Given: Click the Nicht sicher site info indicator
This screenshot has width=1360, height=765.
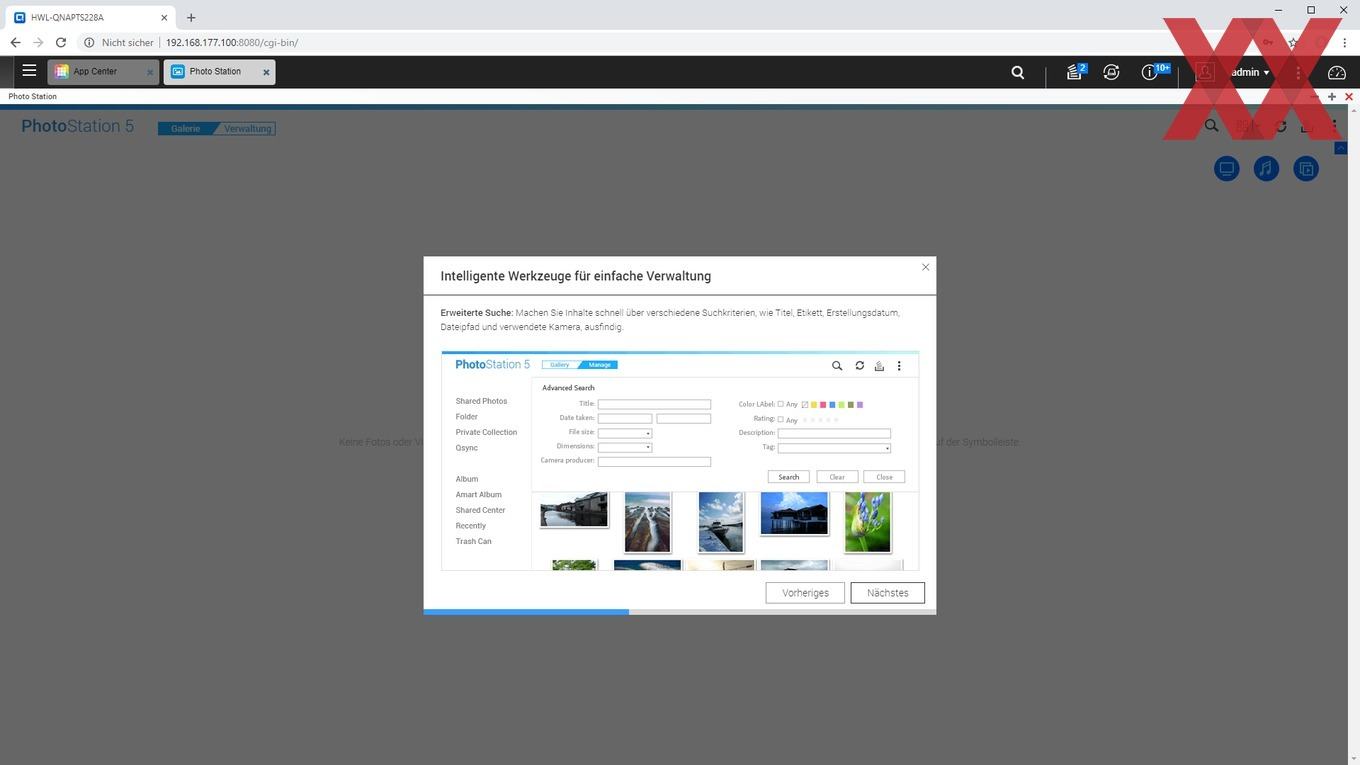Looking at the screenshot, I should [x=119, y=43].
